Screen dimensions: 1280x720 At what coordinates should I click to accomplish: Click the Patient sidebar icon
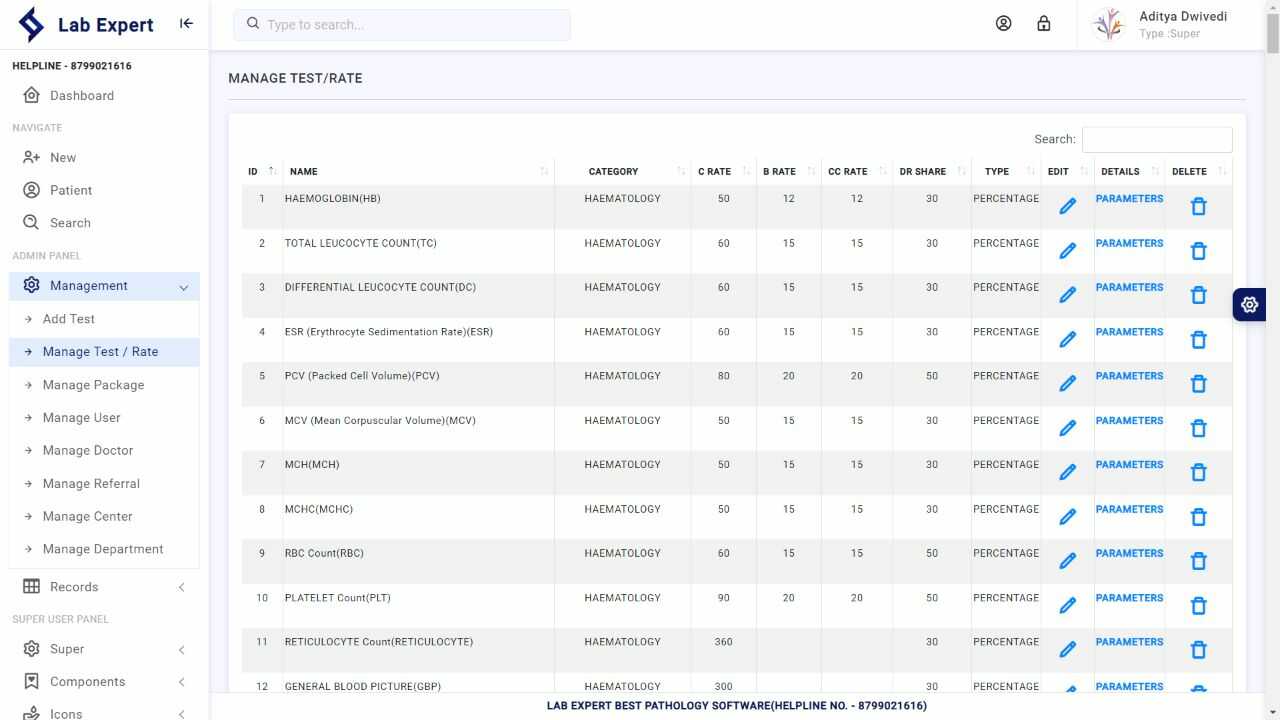[x=33, y=190]
